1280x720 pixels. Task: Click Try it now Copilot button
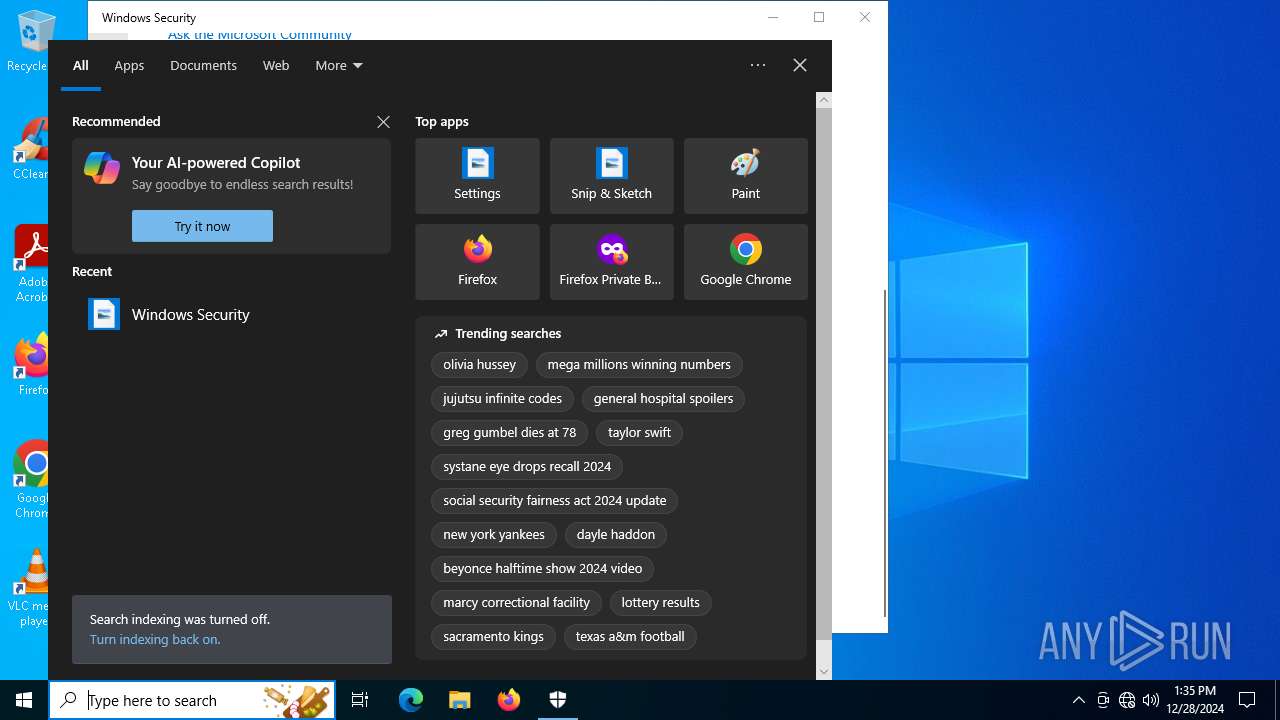point(202,226)
